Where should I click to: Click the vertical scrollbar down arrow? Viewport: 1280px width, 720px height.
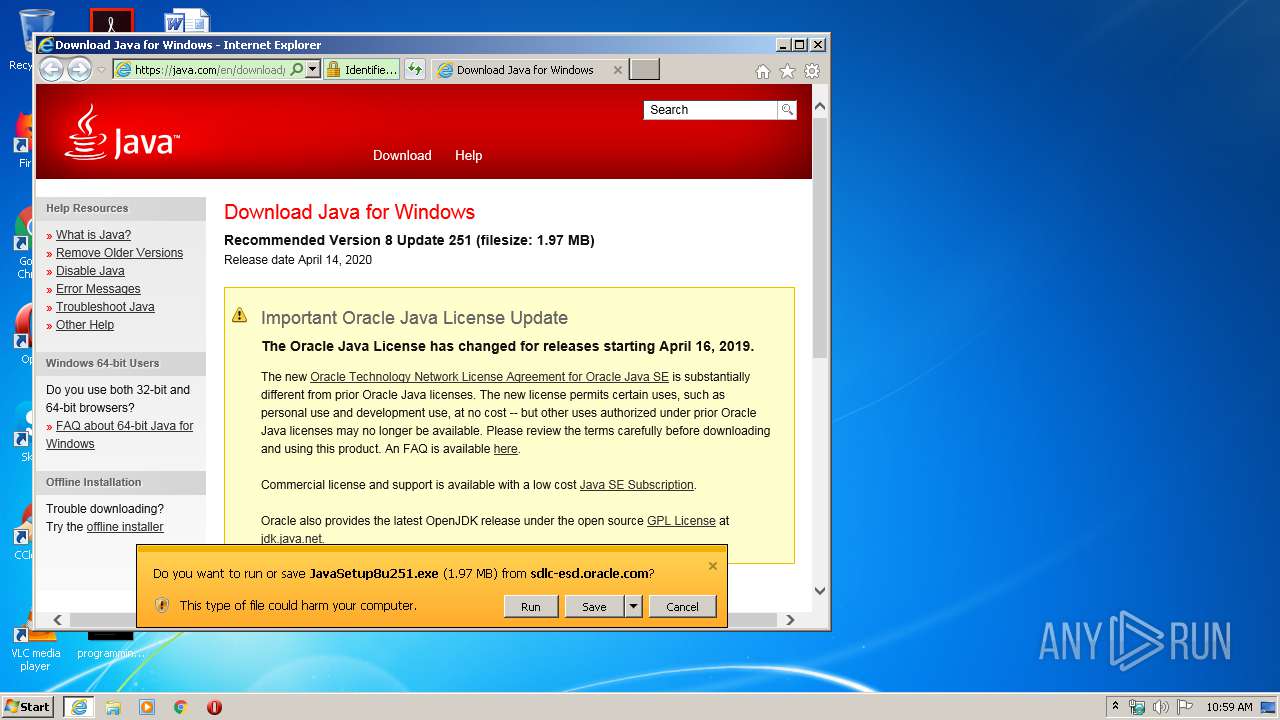click(x=820, y=590)
